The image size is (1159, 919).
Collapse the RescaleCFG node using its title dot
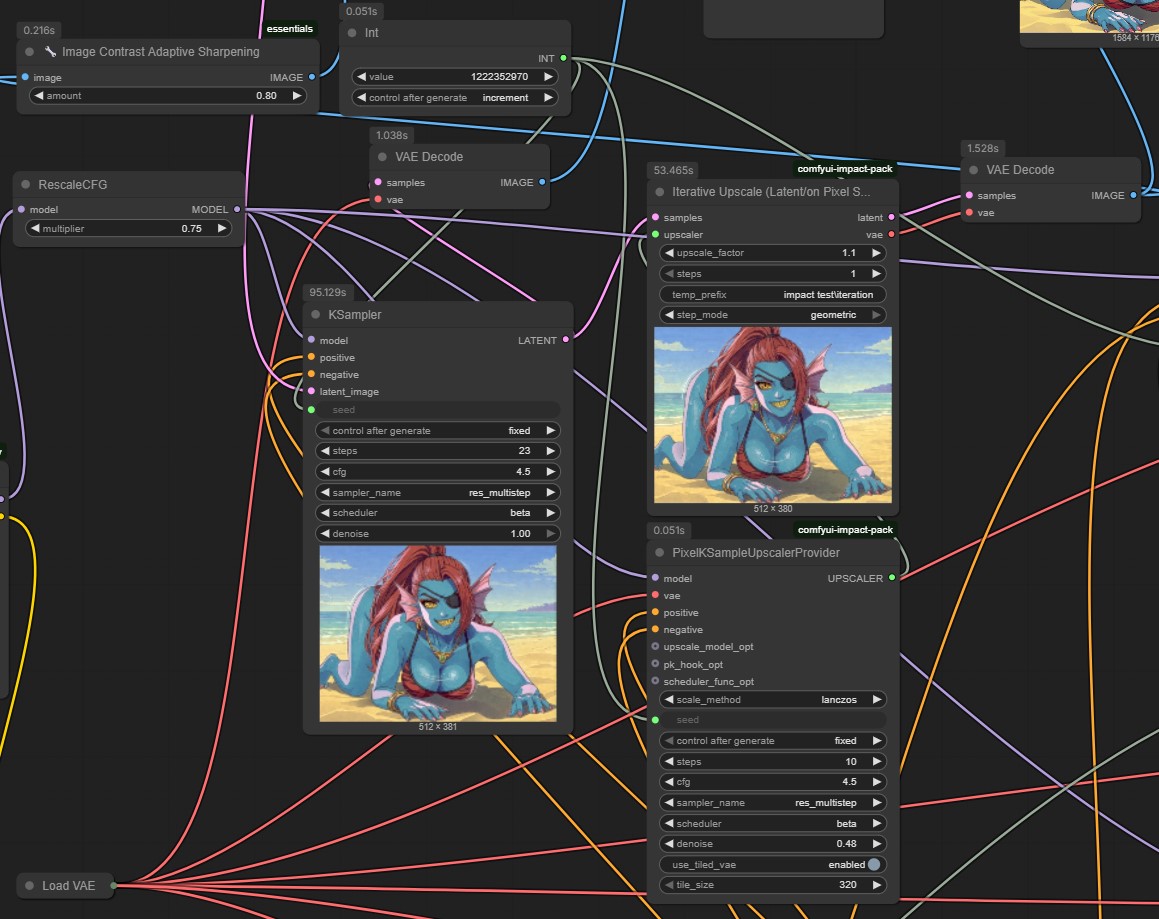pyautogui.click(x=25, y=185)
